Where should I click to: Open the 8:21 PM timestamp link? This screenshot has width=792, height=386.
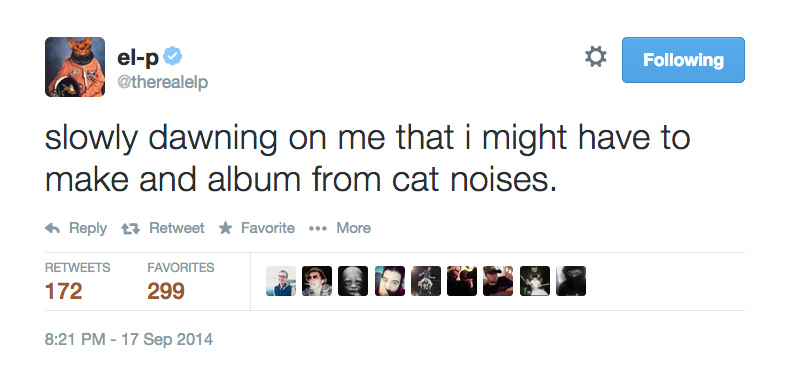coord(129,339)
